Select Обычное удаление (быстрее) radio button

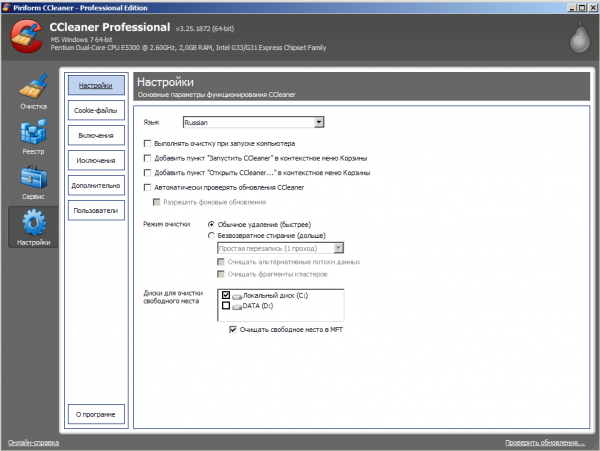[x=211, y=224]
